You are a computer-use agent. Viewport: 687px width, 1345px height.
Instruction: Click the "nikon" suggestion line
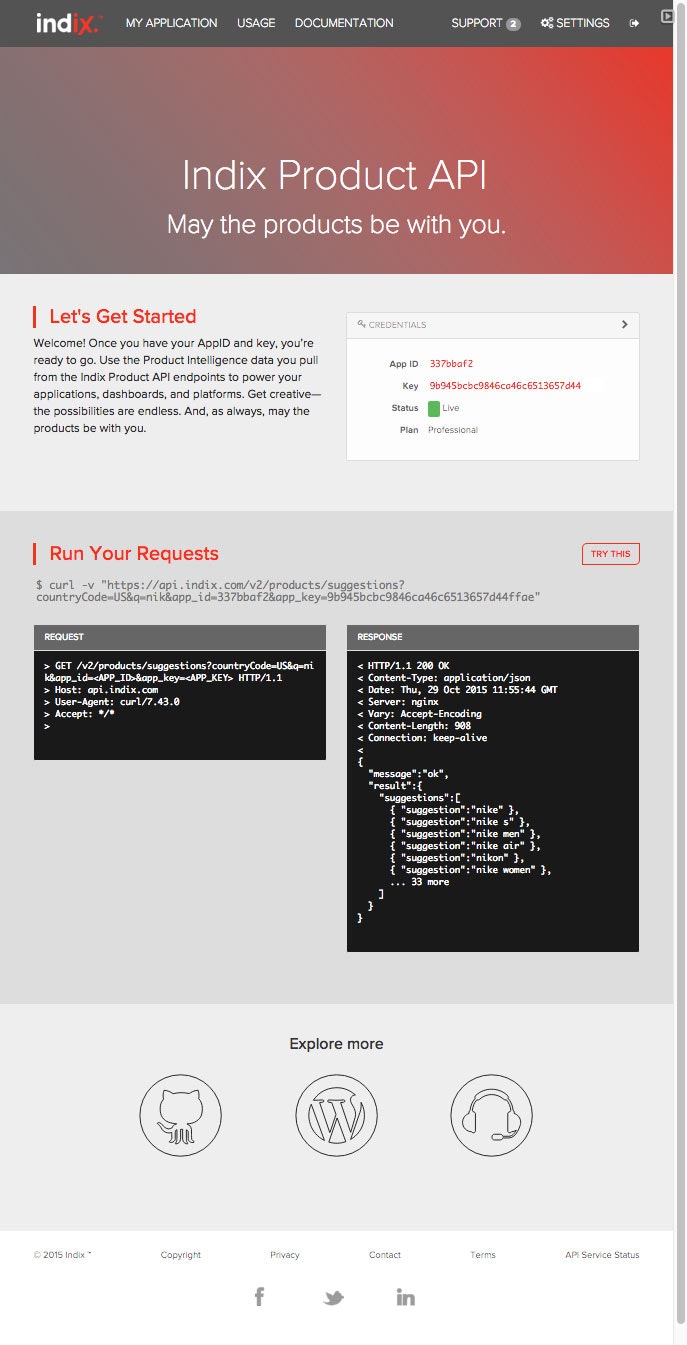[x=457, y=858]
